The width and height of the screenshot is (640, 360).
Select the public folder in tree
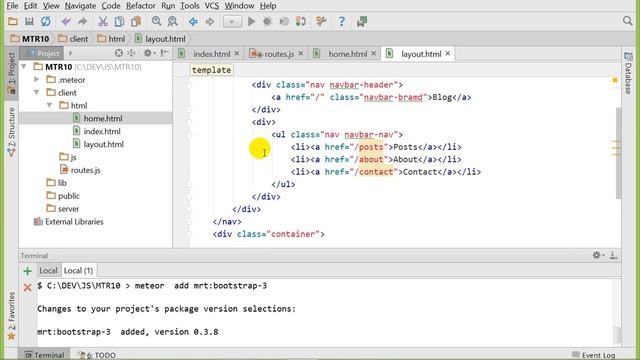pos(69,196)
